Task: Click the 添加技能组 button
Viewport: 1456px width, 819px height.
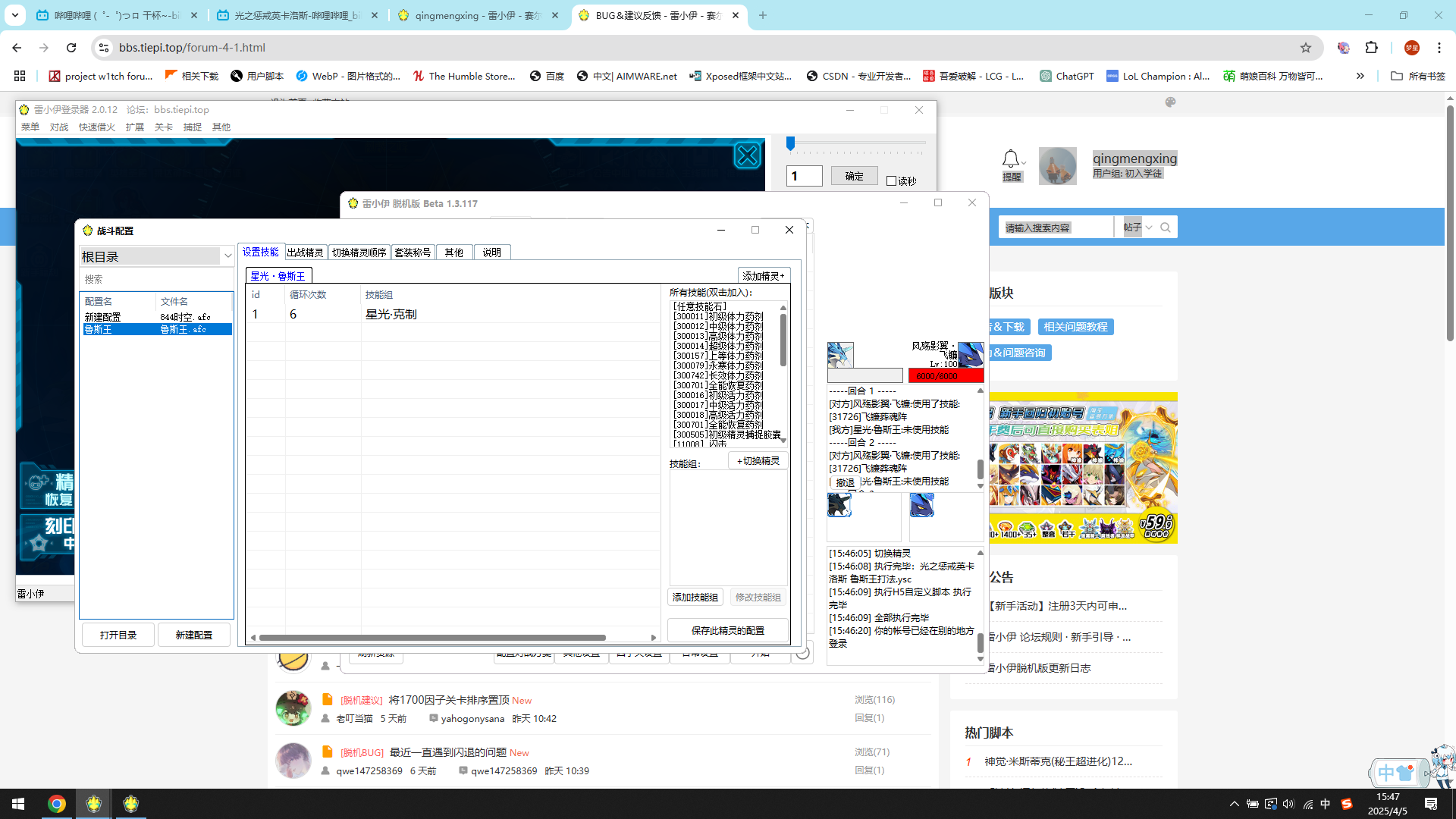Action: (695, 598)
